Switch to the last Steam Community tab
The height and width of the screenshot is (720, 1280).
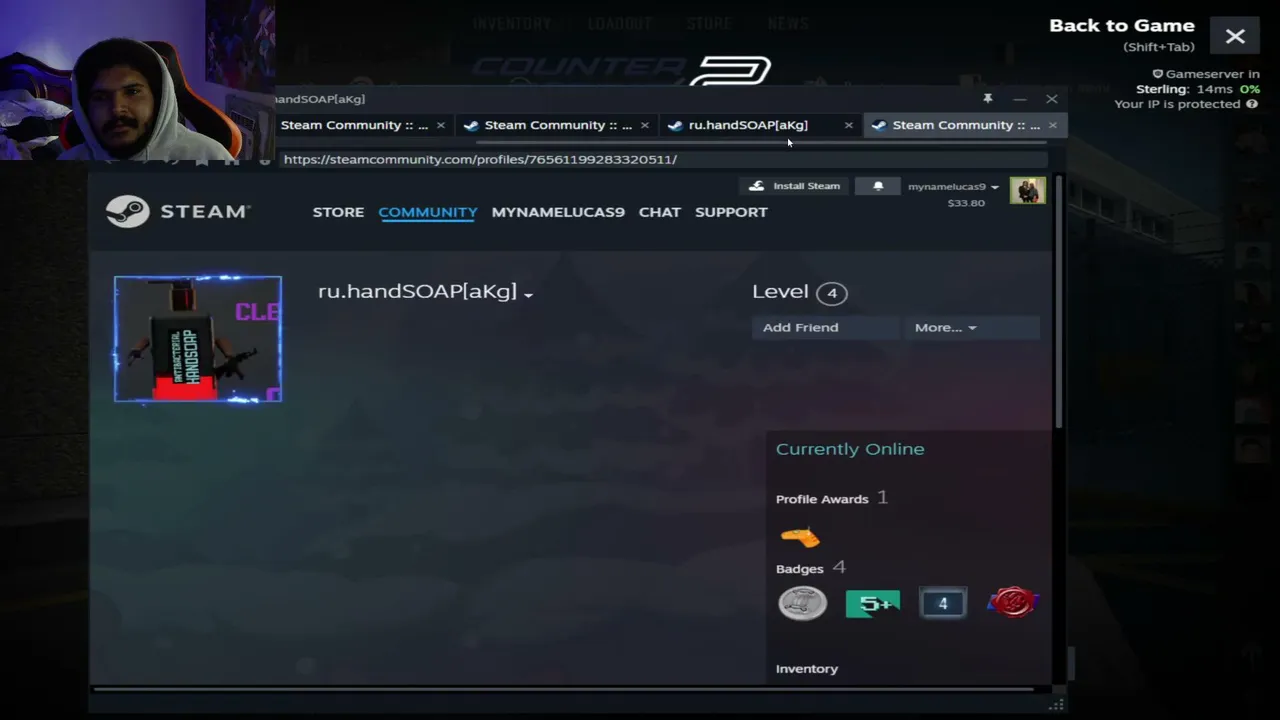pos(966,125)
